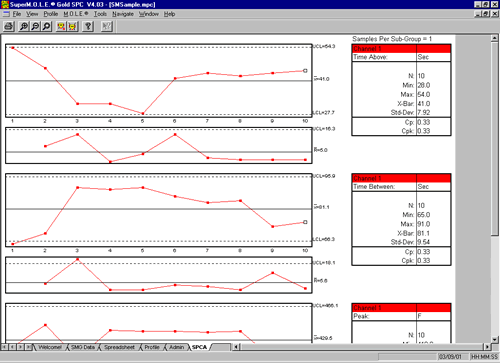Click vertical scrollbar down arrow
The width and height of the screenshot is (500, 363).
495,340
